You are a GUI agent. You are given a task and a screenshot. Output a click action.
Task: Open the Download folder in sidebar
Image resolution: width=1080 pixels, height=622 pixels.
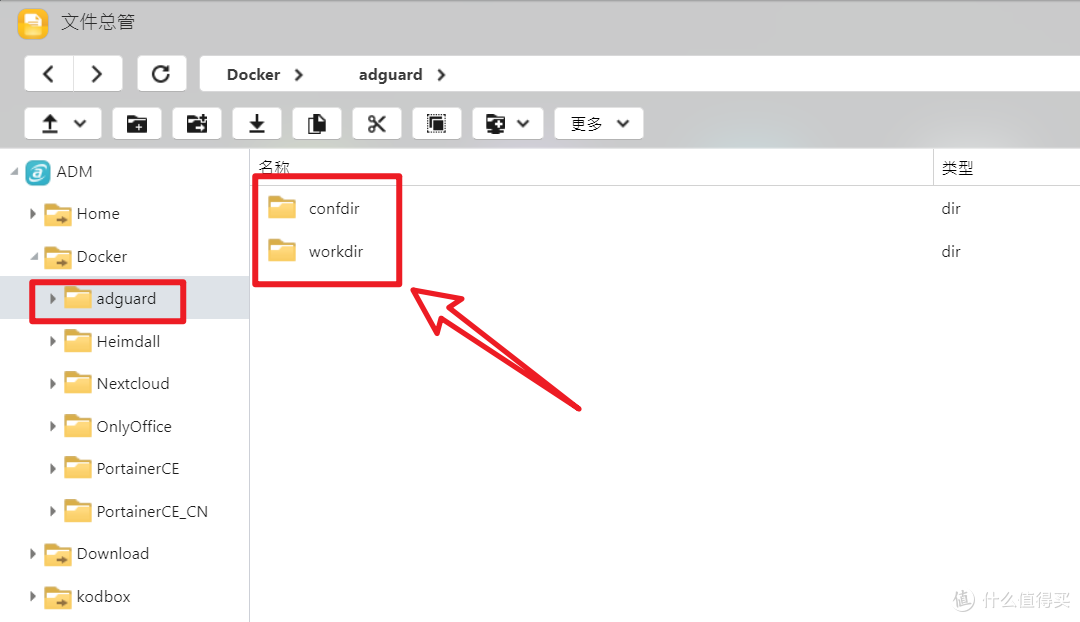(x=112, y=554)
